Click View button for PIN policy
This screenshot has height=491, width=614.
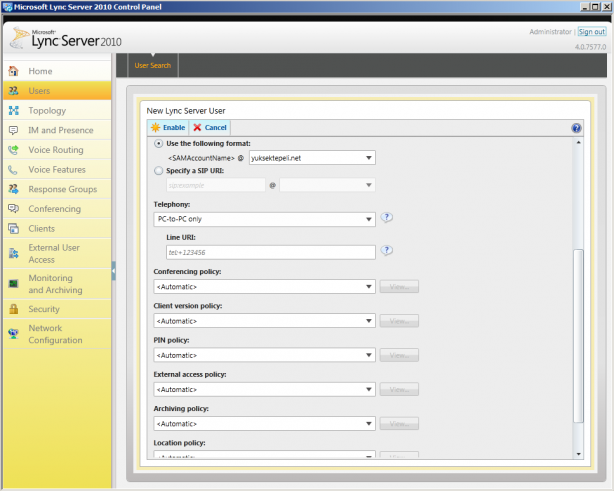pyautogui.click(x=399, y=355)
